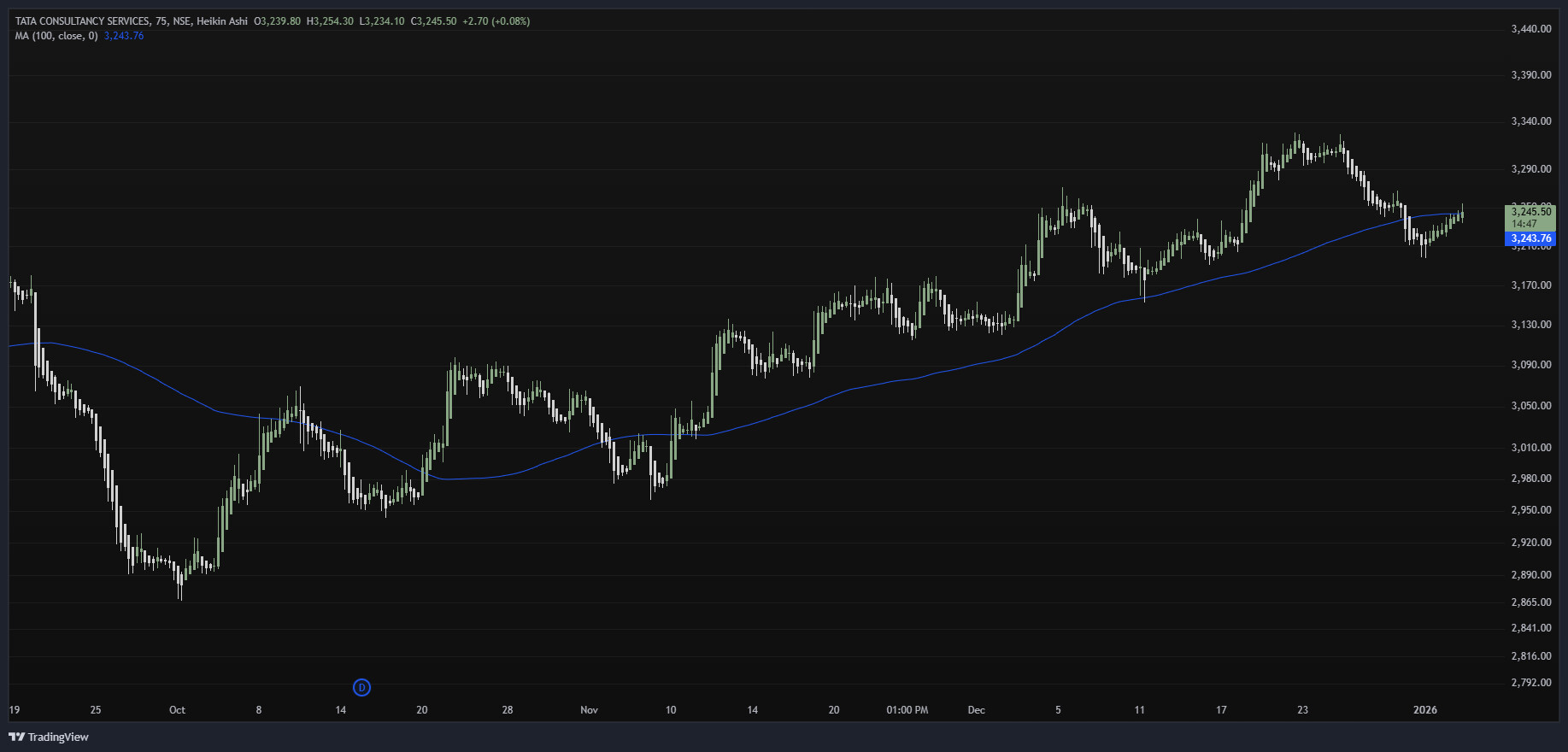
Task: Click the Oct label on the time axis
Action: click(x=177, y=710)
